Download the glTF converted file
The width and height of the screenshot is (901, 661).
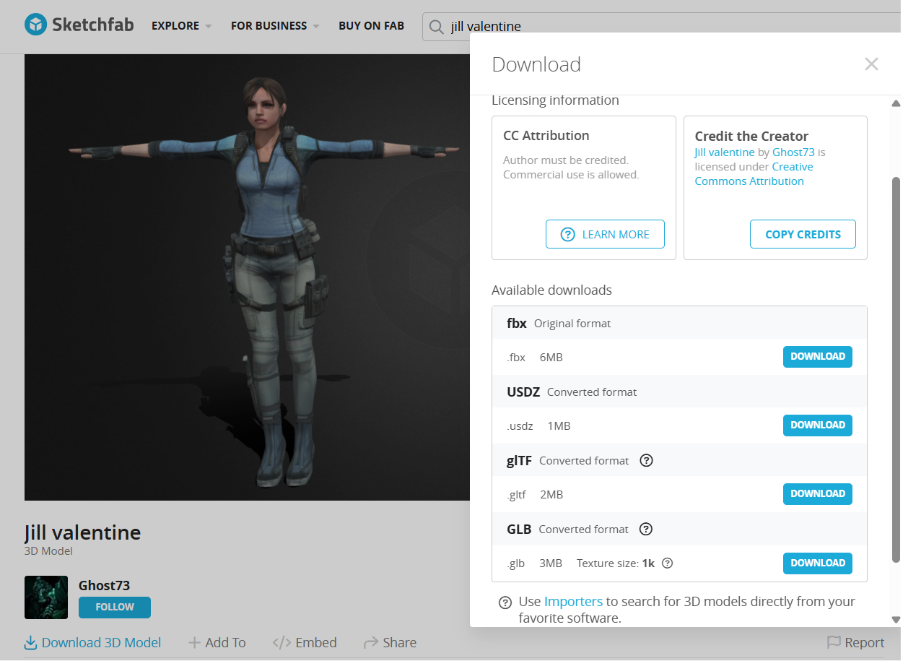tap(817, 494)
